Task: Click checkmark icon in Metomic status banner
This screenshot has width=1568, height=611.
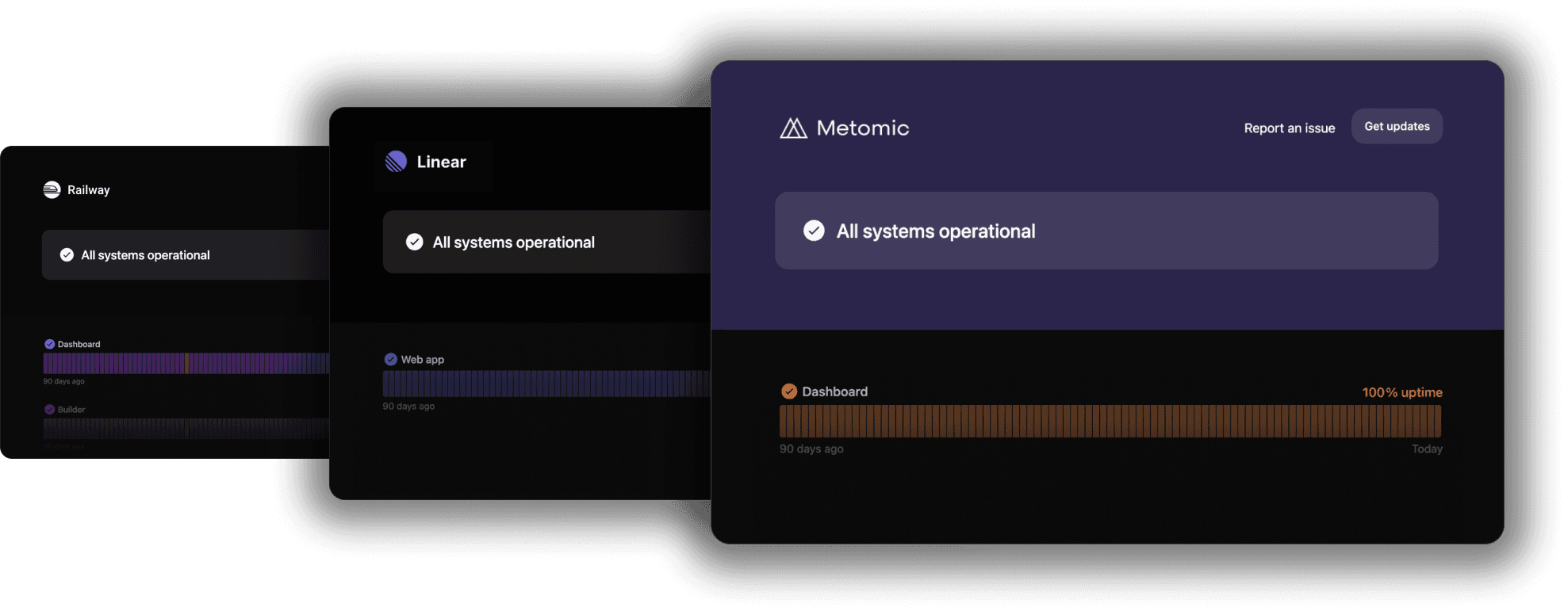Action: click(814, 231)
